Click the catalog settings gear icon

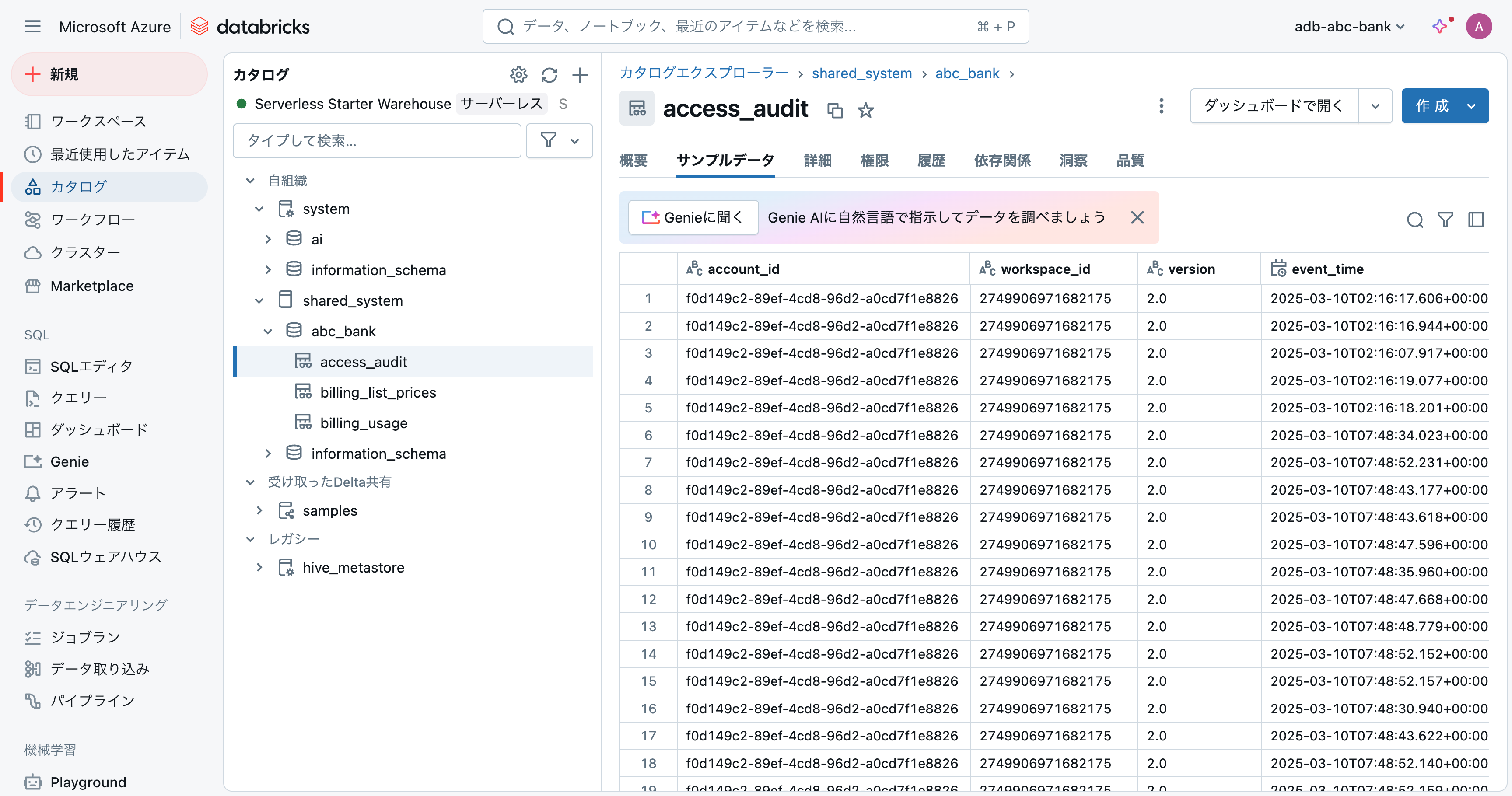[518, 75]
